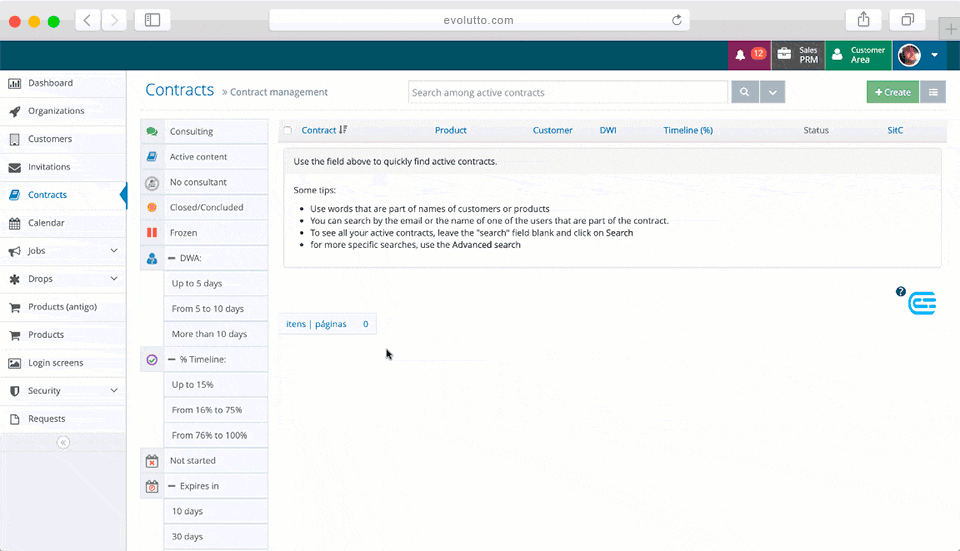Collapse the sidebar with double-chevron icon
This screenshot has width=960, height=551.
tap(63, 442)
